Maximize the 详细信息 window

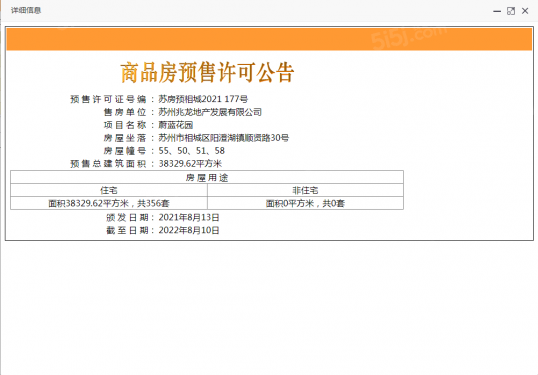(511, 11)
